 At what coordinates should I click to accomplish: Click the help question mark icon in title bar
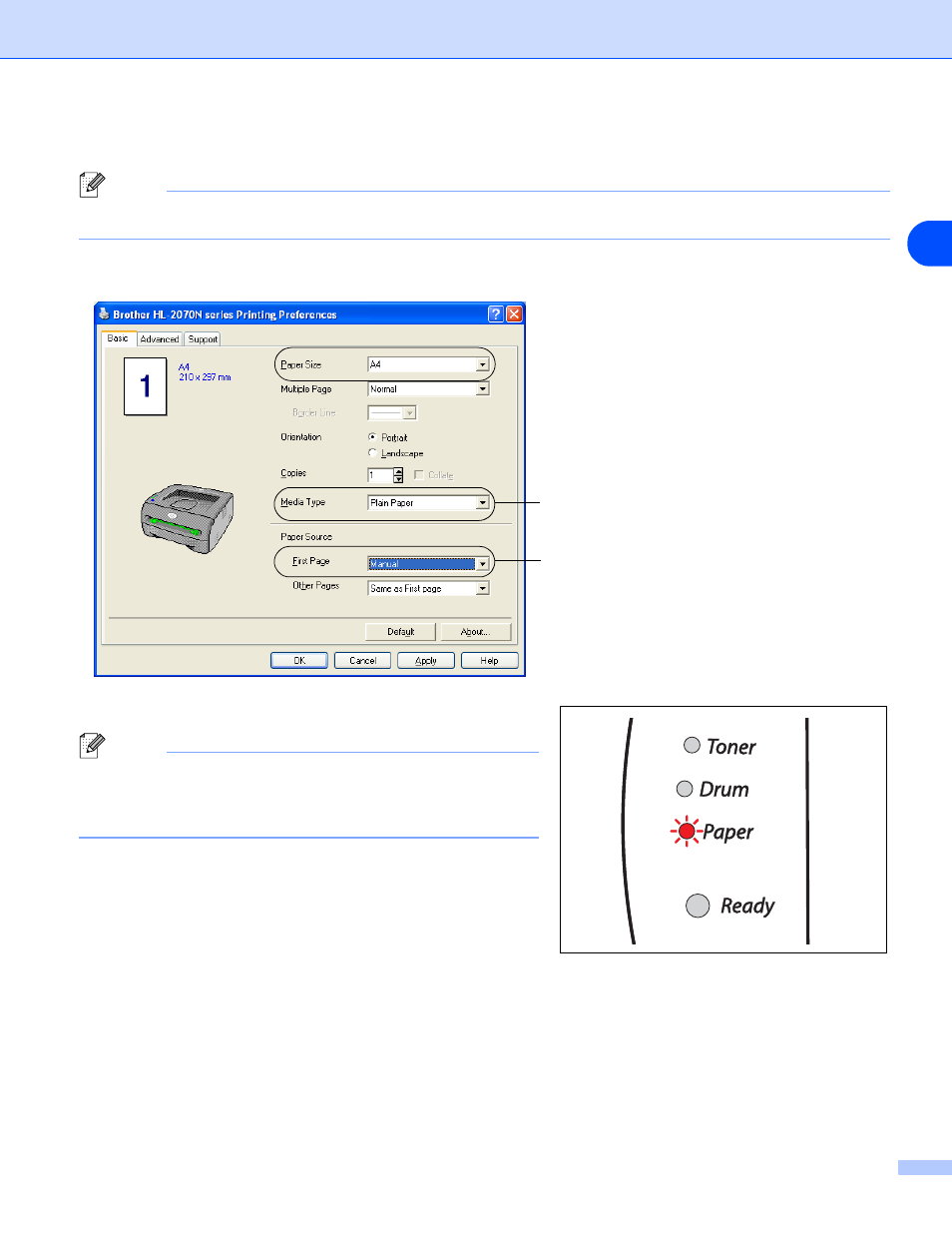click(x=496, y=313)
